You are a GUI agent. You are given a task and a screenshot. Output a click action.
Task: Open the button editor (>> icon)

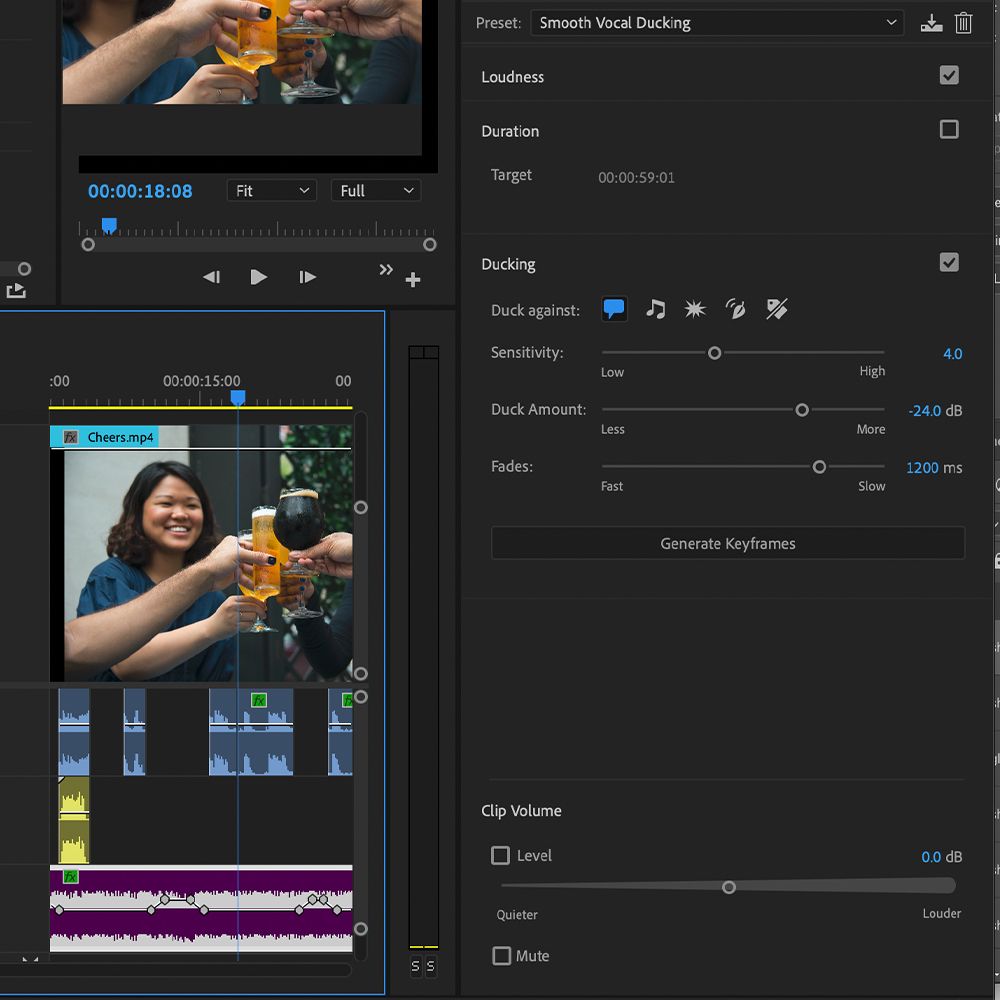pyautogui.click(x=386, y=269)
